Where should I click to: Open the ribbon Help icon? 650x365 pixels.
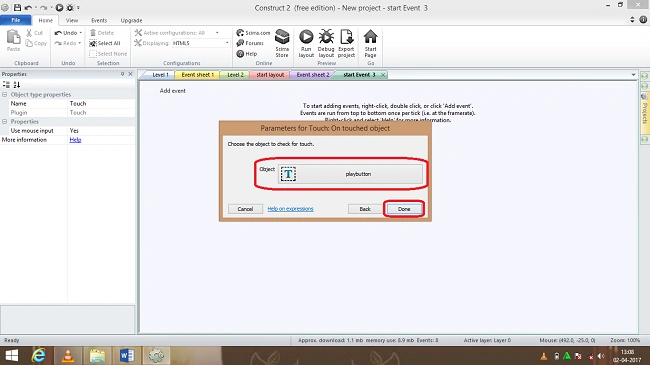click(x=240, y=54)
